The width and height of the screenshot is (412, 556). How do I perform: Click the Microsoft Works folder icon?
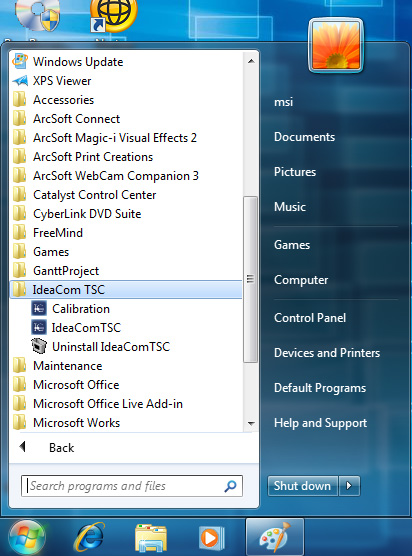tap(20, 423)
